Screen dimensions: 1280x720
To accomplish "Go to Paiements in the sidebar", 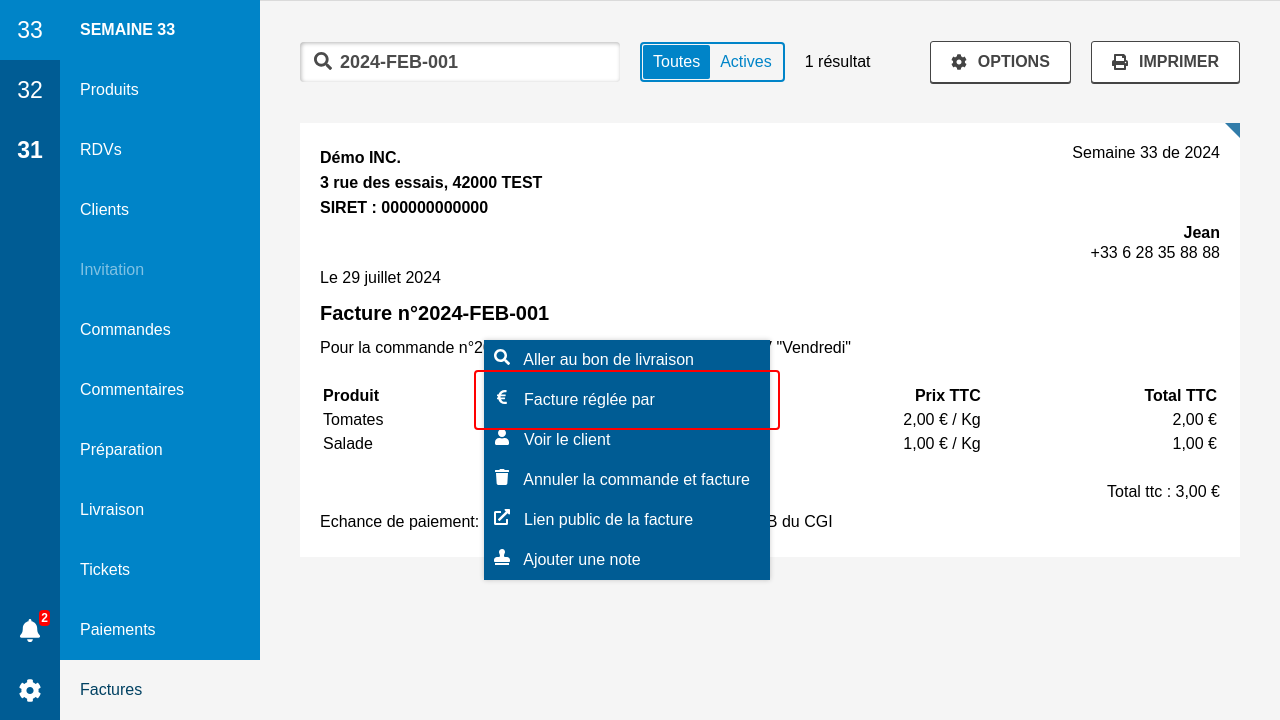I will [117, 629].
